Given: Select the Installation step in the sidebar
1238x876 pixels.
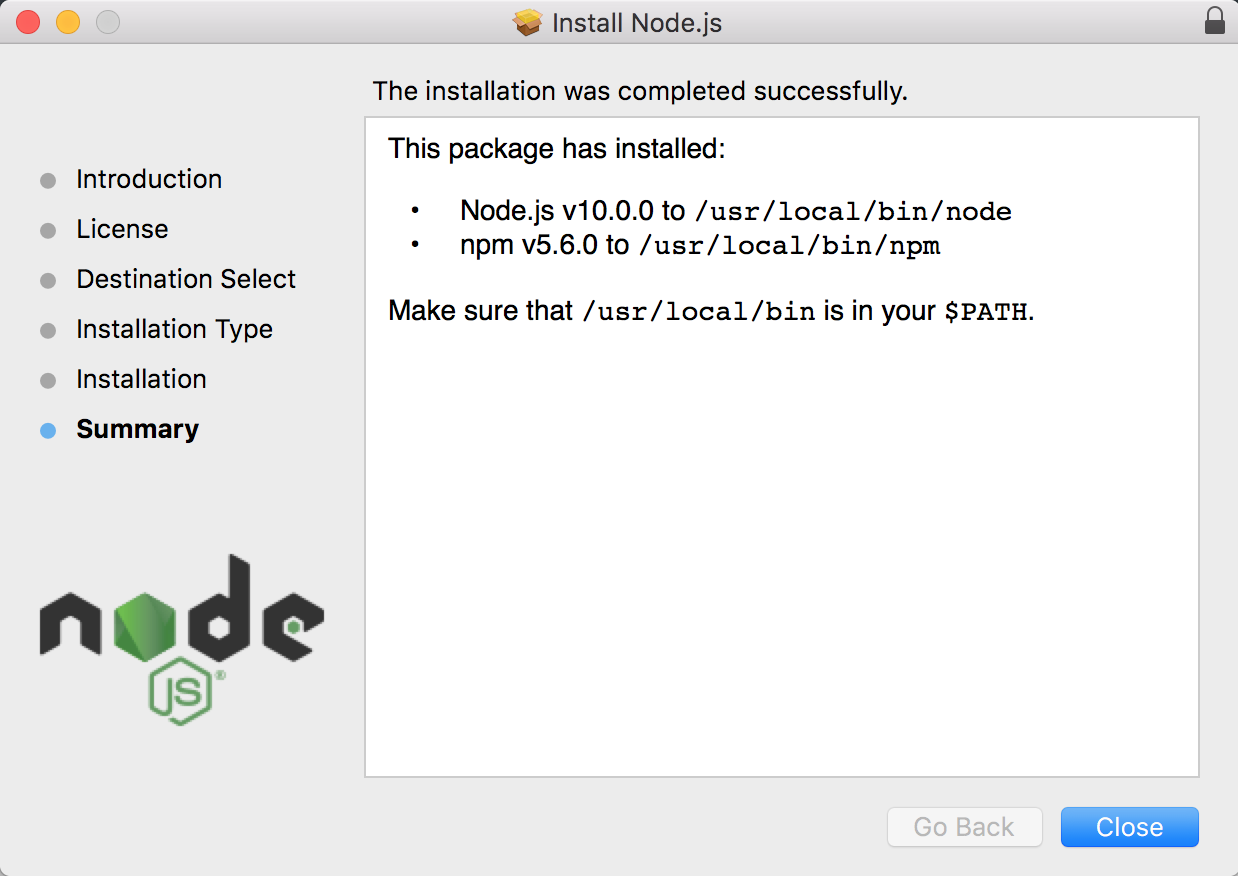Looking at the screenshot, I should coord(141,379).
